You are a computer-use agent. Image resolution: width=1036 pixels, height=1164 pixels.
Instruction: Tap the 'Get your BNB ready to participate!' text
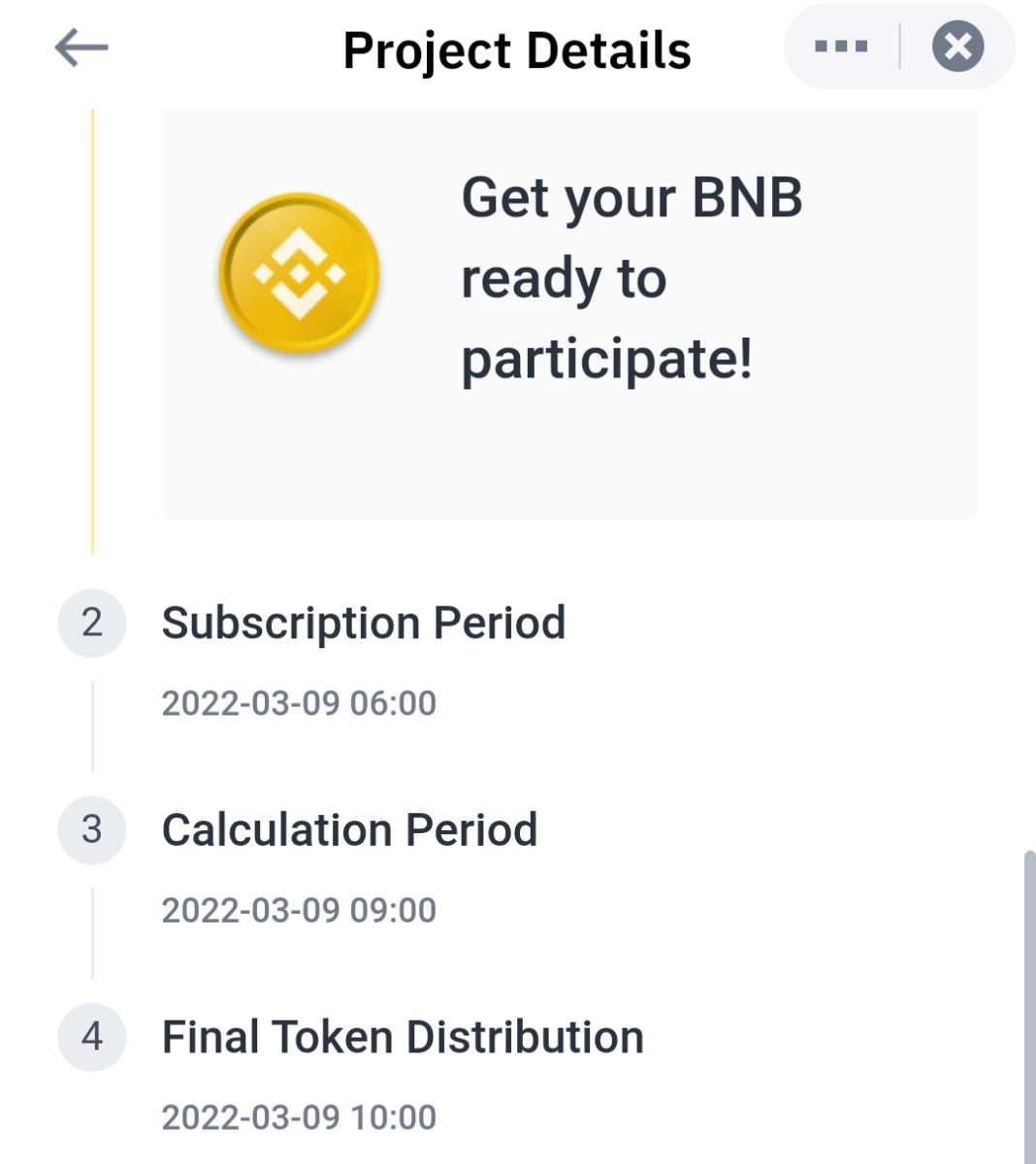pyautogui.click(x=631, y=279)
